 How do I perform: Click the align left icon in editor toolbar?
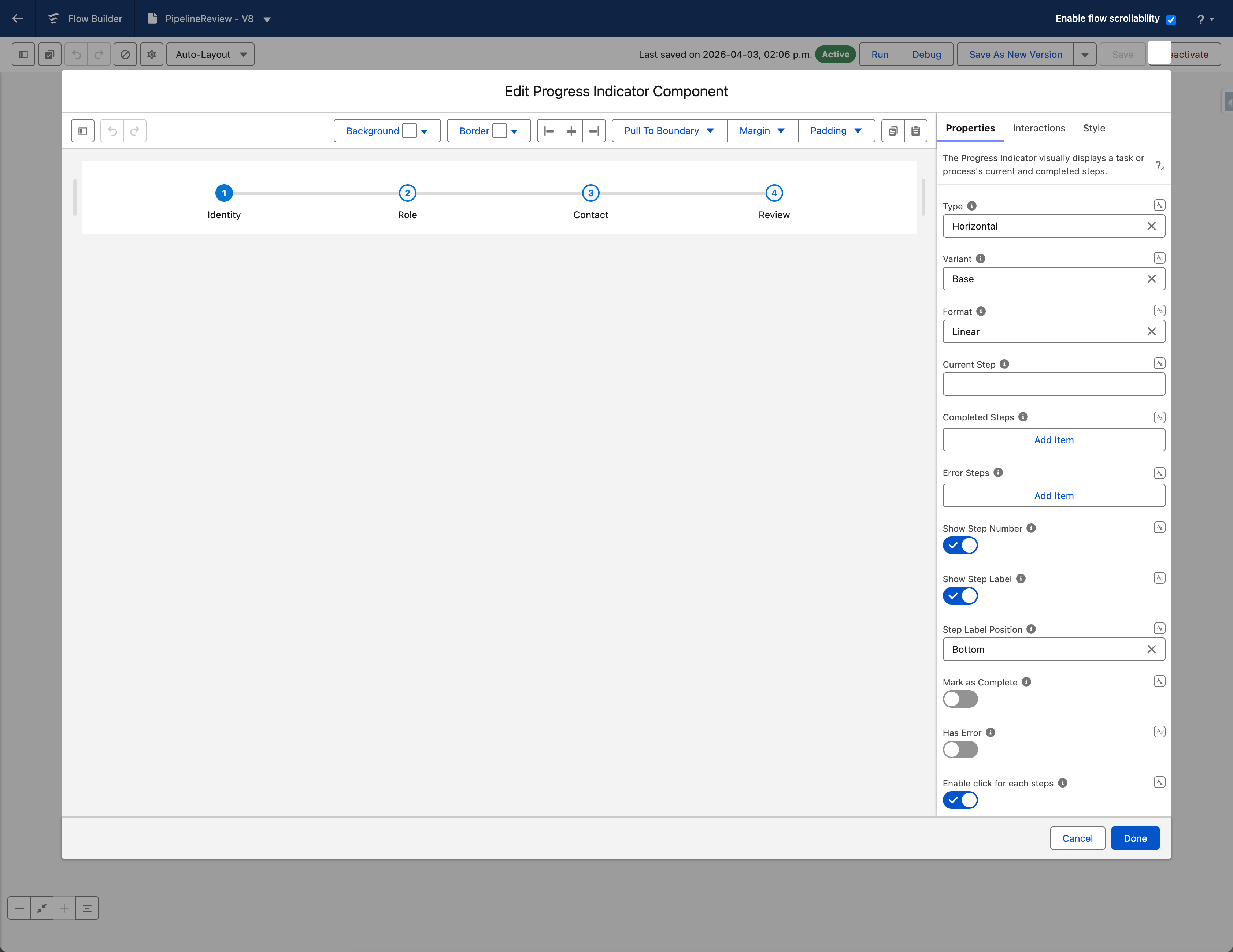[x=549, y=131]
